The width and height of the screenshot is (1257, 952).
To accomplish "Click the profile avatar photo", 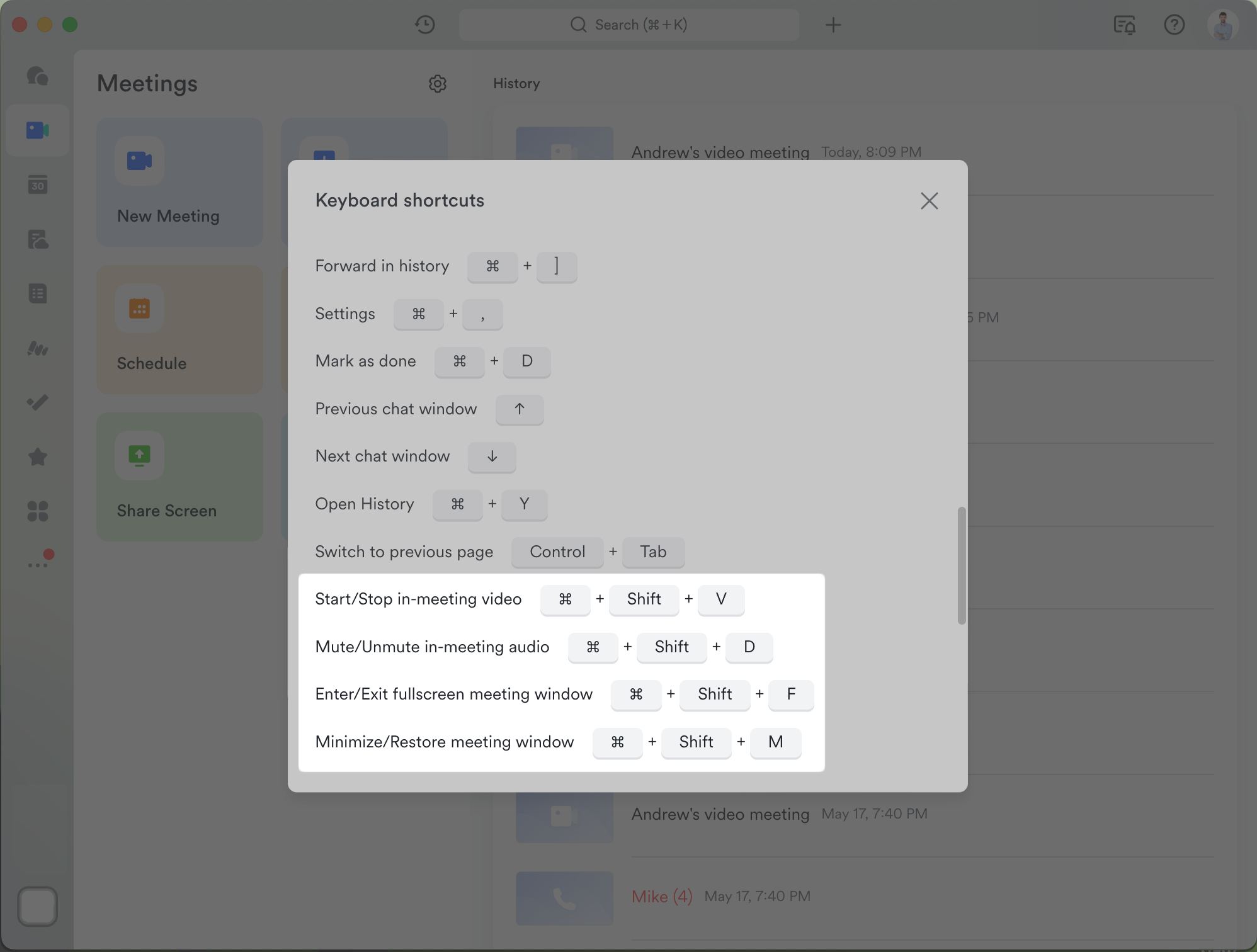I will point(1223,25).
